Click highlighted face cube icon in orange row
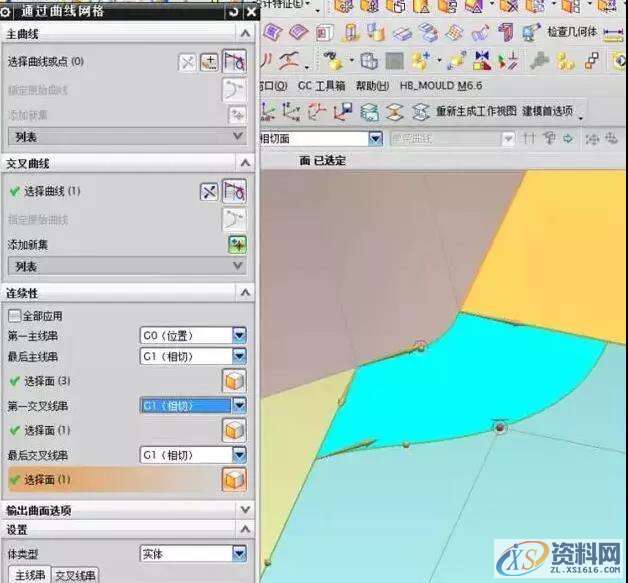628x583 pixels. pos(234,480)
